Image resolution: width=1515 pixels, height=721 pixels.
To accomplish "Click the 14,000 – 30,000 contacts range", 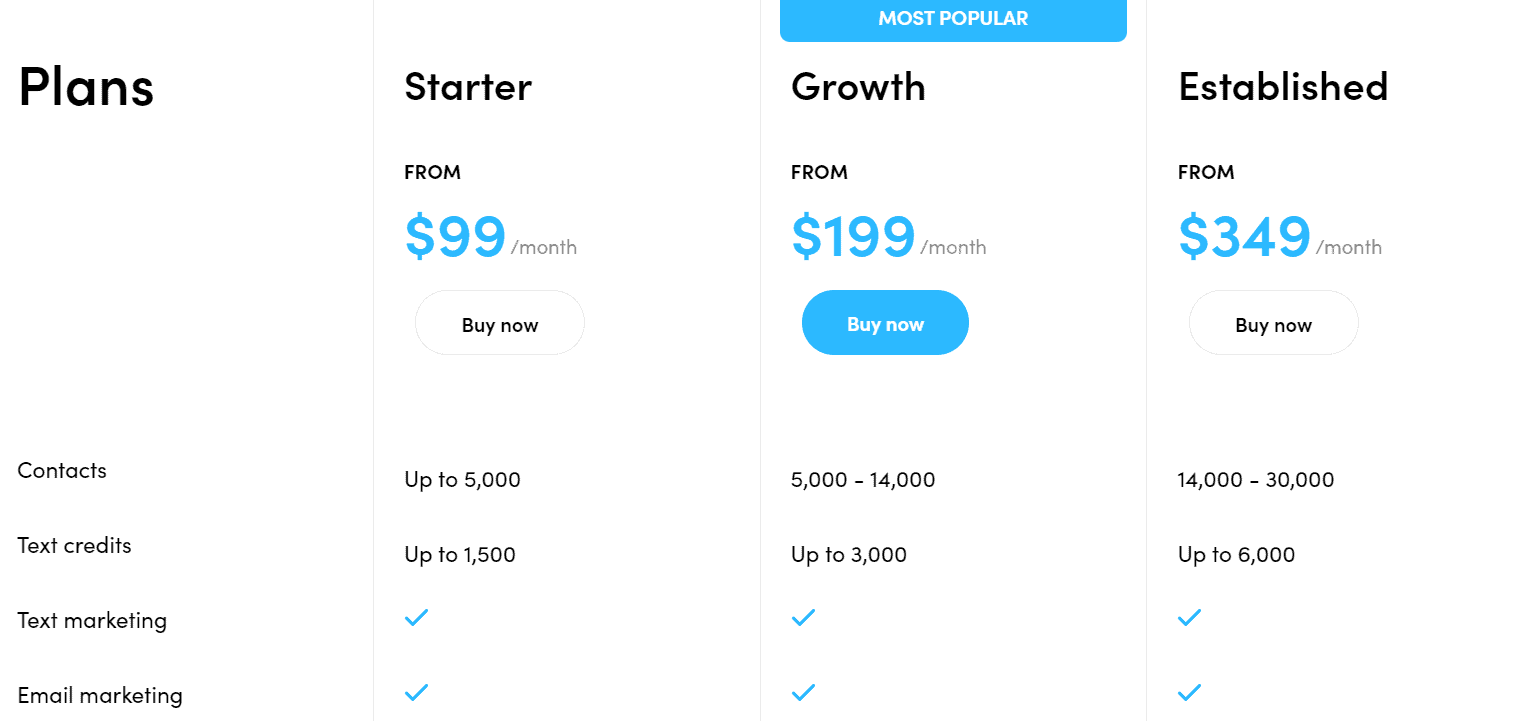I will point(1255,479).
